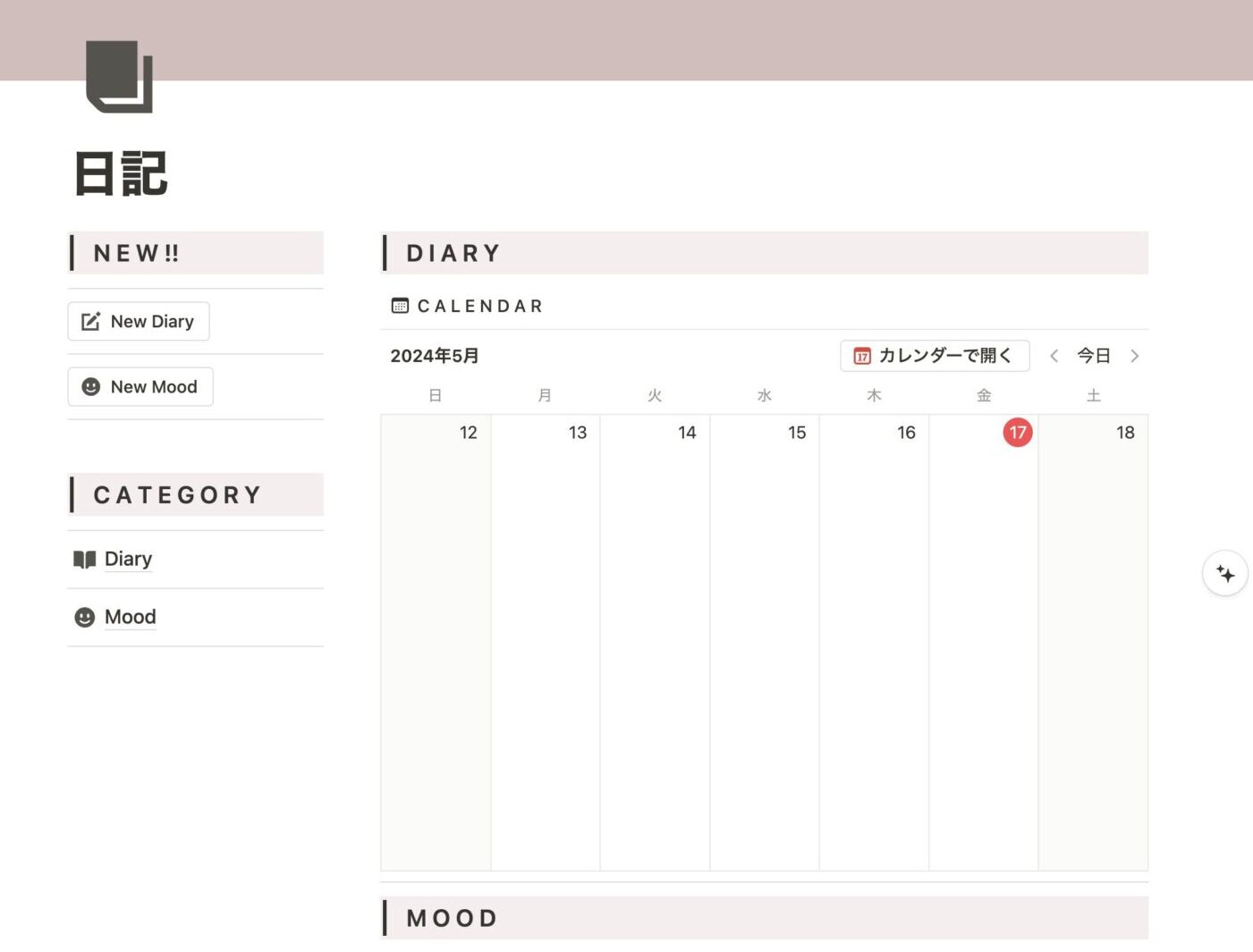Add a mood with New Mood
The width and height of the screenshot is (1253, 952).
click(140, 386)
